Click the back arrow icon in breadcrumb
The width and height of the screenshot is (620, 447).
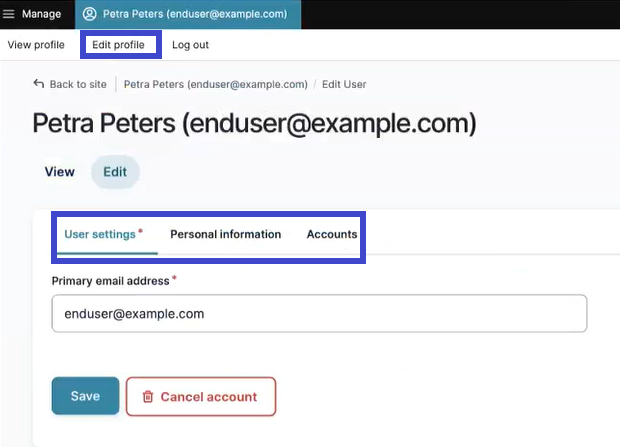coord(39,84)
